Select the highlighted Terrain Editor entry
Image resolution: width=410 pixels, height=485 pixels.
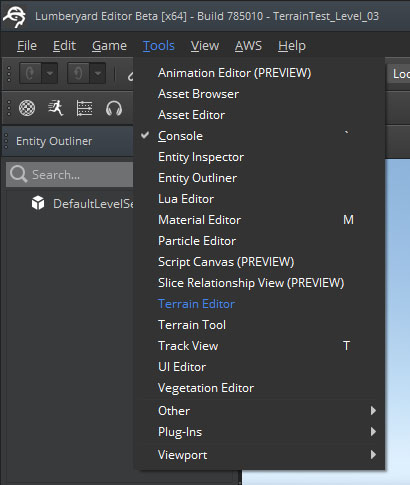259,304
